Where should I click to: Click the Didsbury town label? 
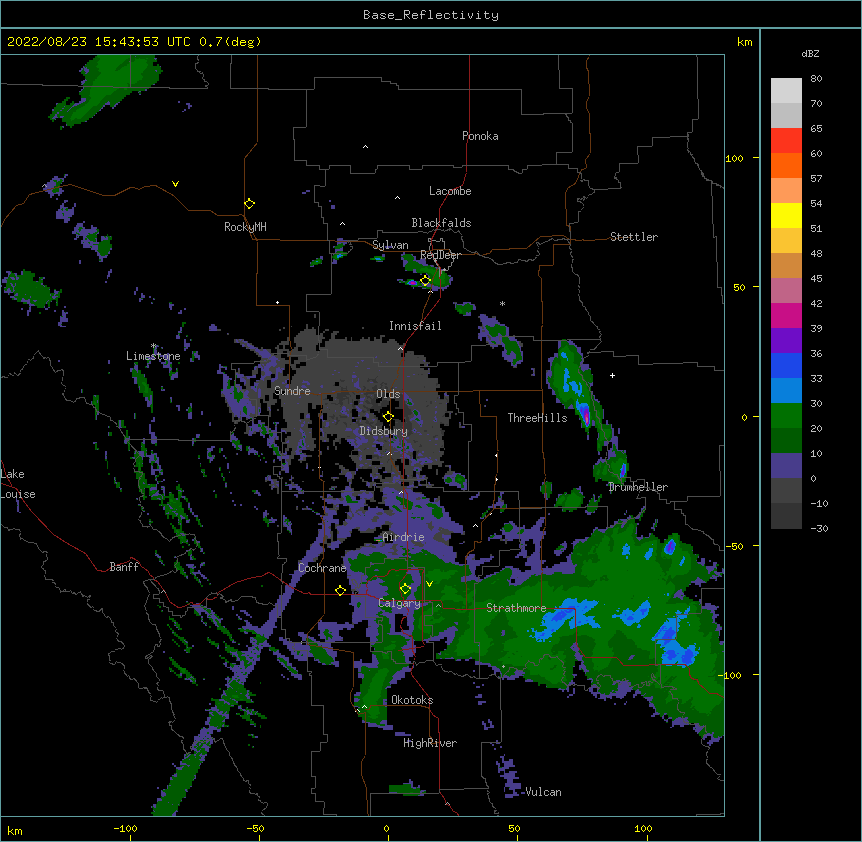click(383, 431)
